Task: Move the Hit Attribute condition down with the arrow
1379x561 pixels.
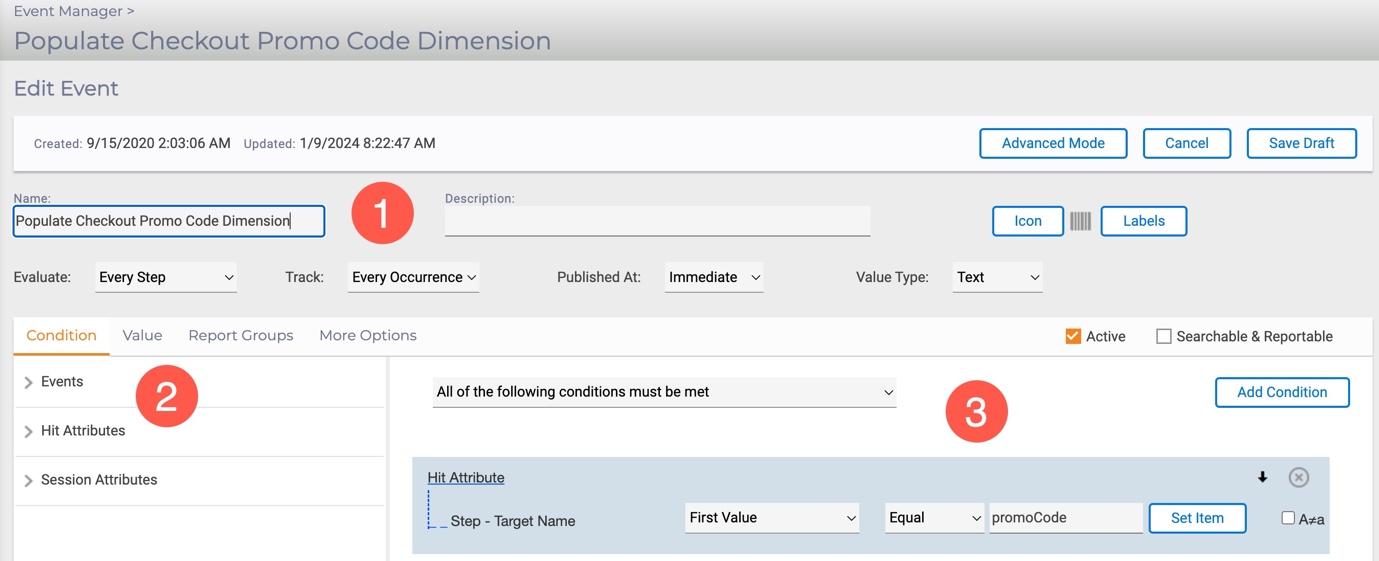Action: [x=1263, y=477]
